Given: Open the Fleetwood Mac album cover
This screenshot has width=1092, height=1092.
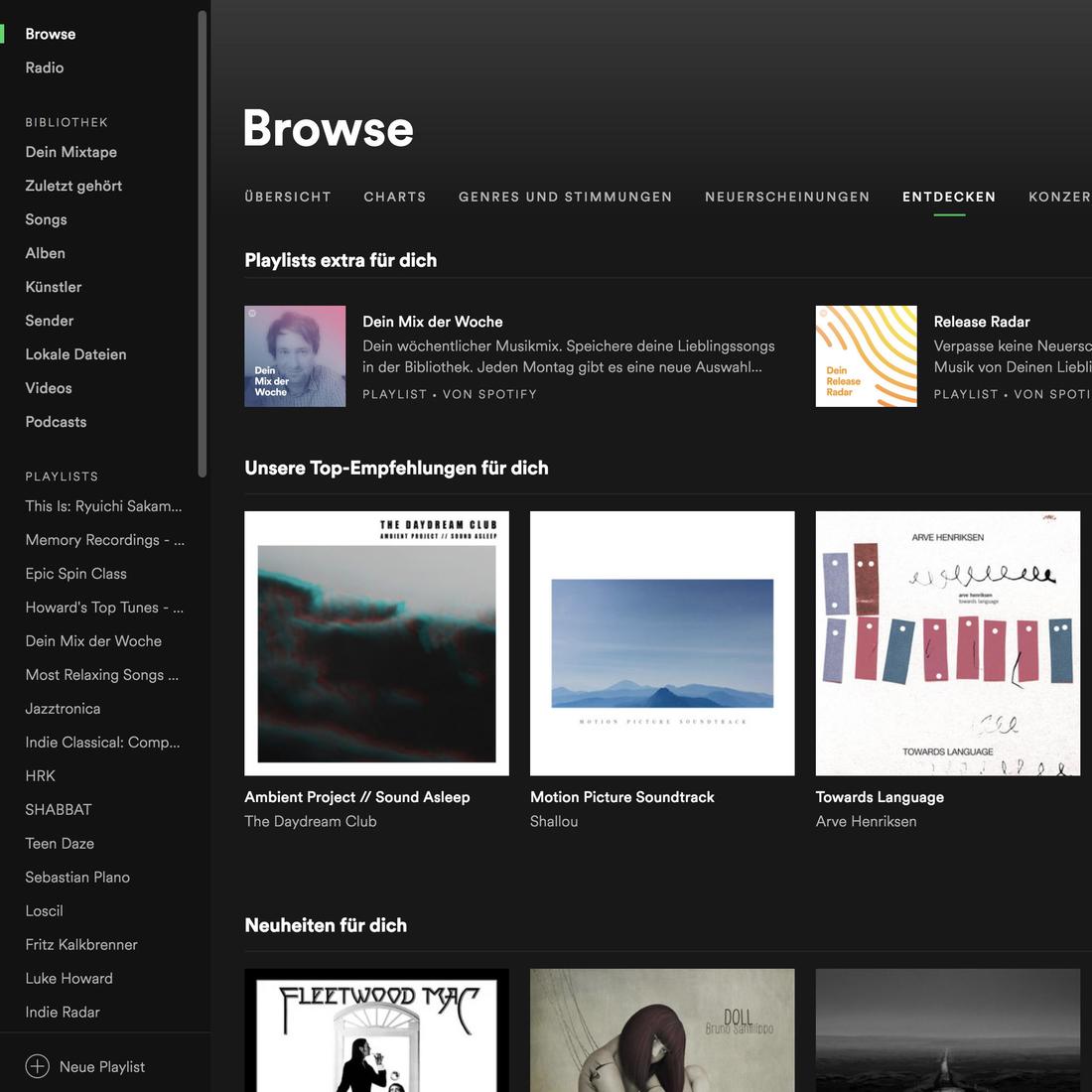Looking at the screenshot, I should click(377, 1030).
